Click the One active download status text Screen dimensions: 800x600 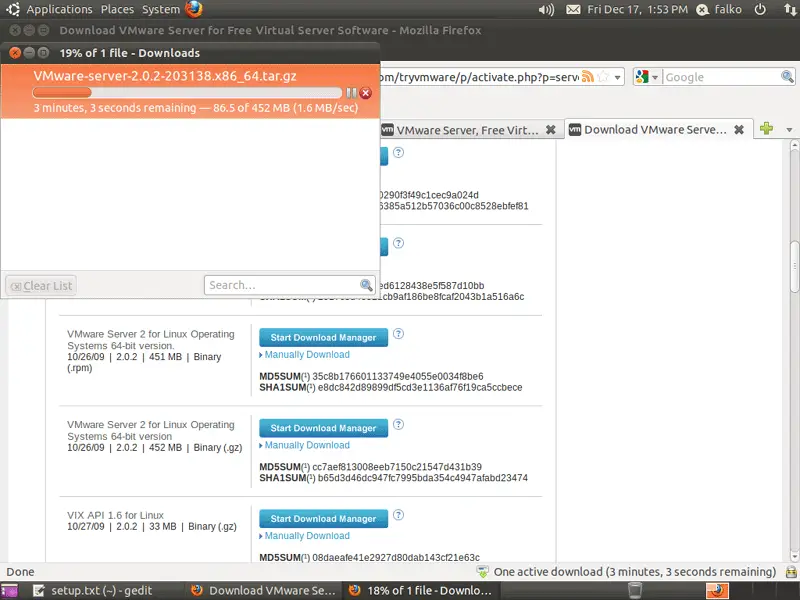[635, 572]
